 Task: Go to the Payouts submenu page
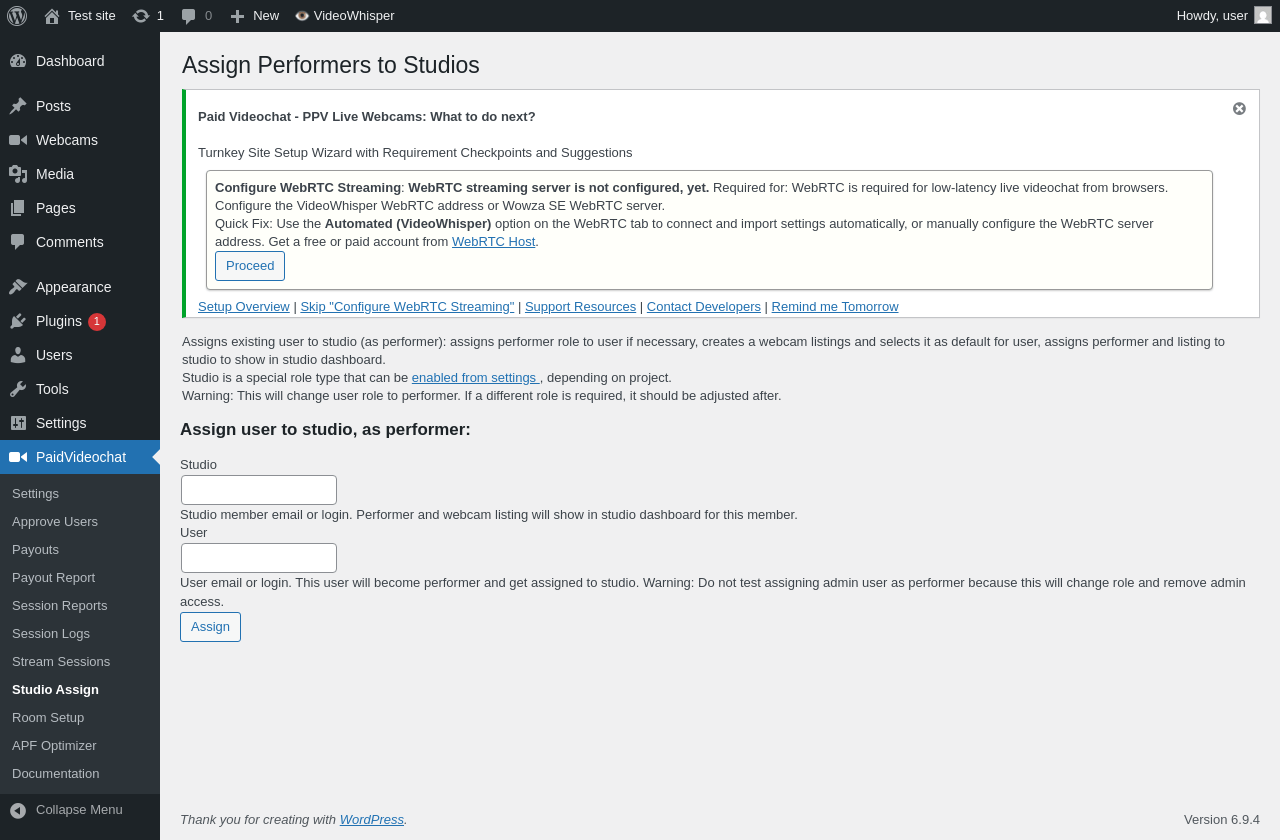point(36,550)
